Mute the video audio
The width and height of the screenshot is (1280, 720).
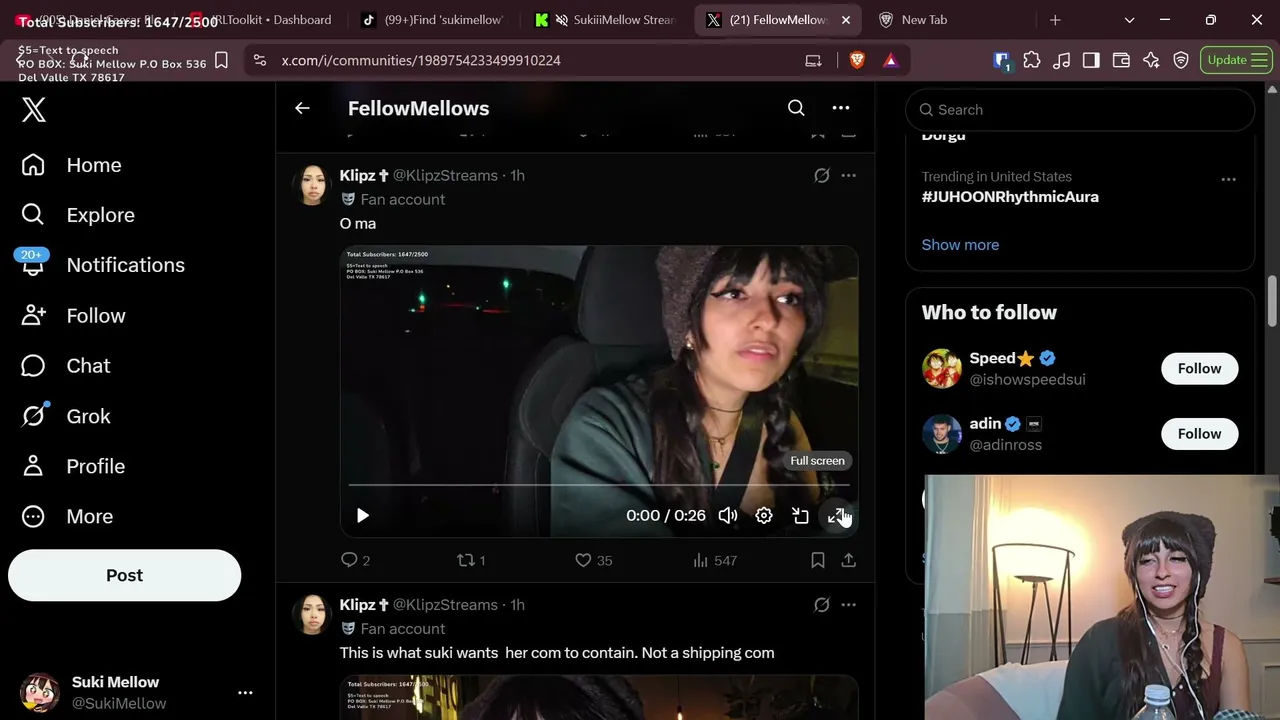click(728, 515)
